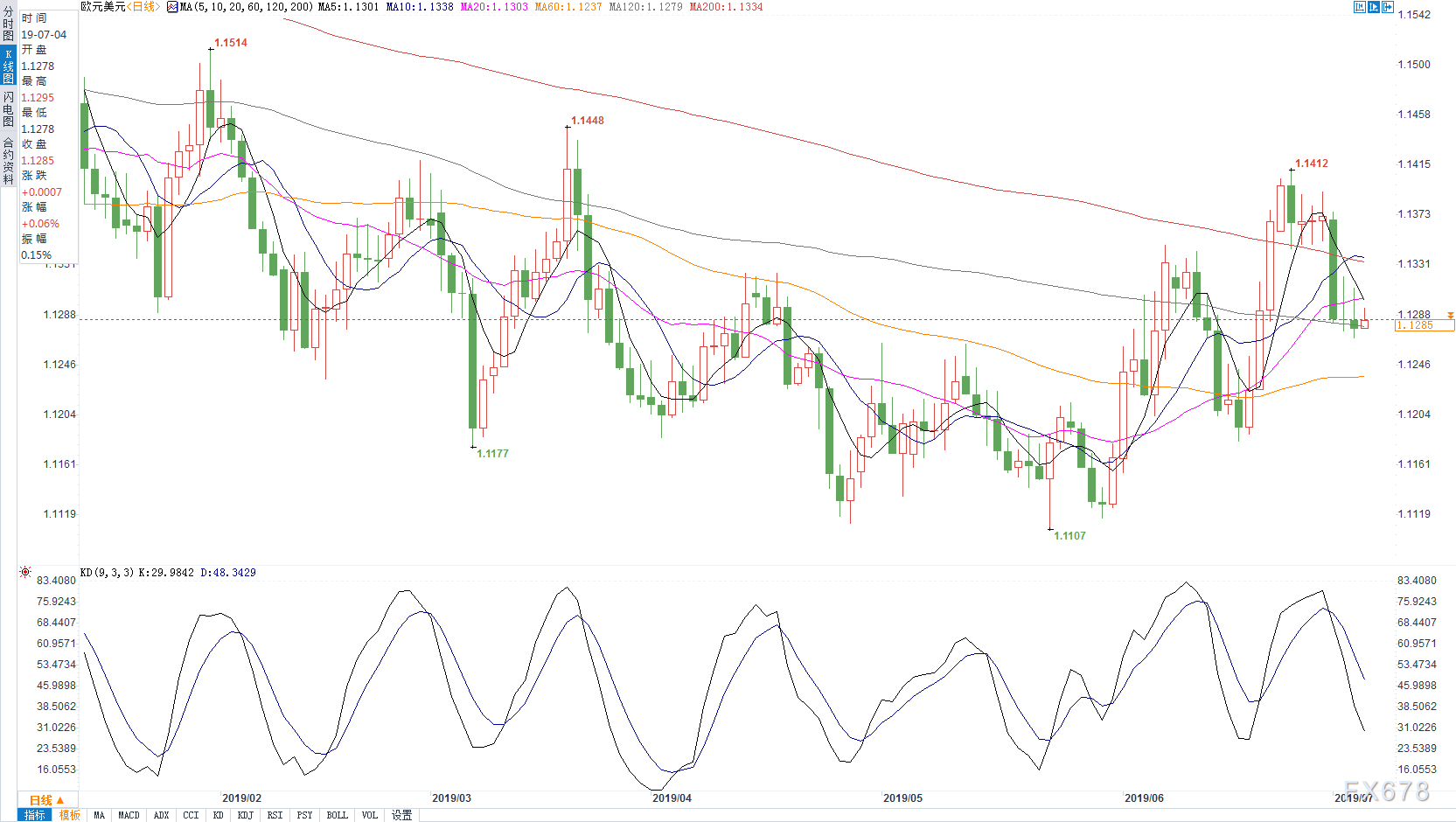The width and height of the screenshot is (1456, 822).
Task: Switch to the MA indicator
Action: point(99,815)
